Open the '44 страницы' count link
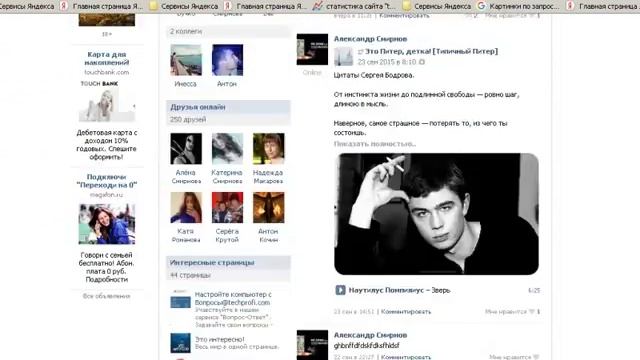640x360 pixels. pos(190,276)
